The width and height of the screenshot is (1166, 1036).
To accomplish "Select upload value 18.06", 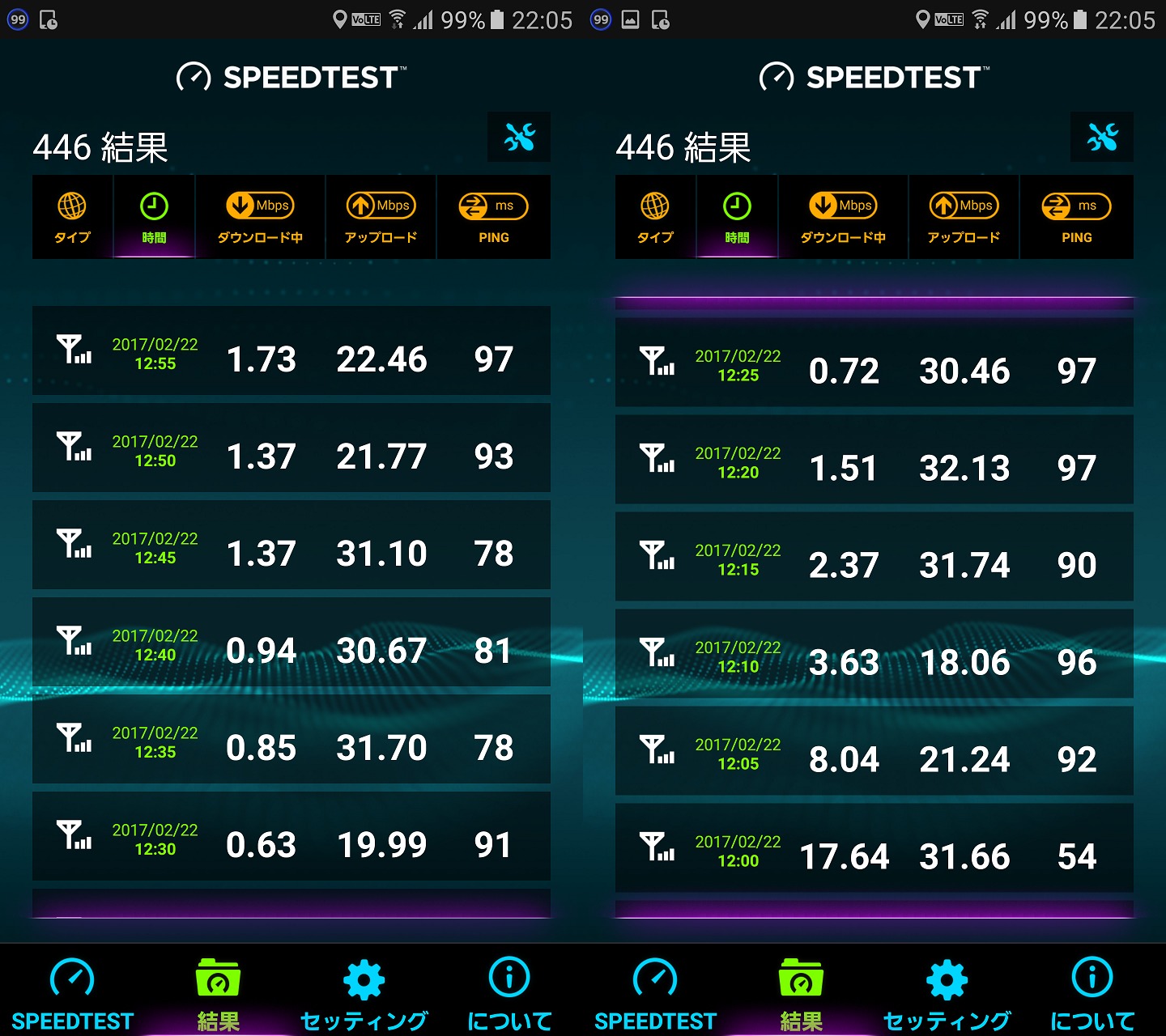I will pyautogui.click(x=964, y=662).
